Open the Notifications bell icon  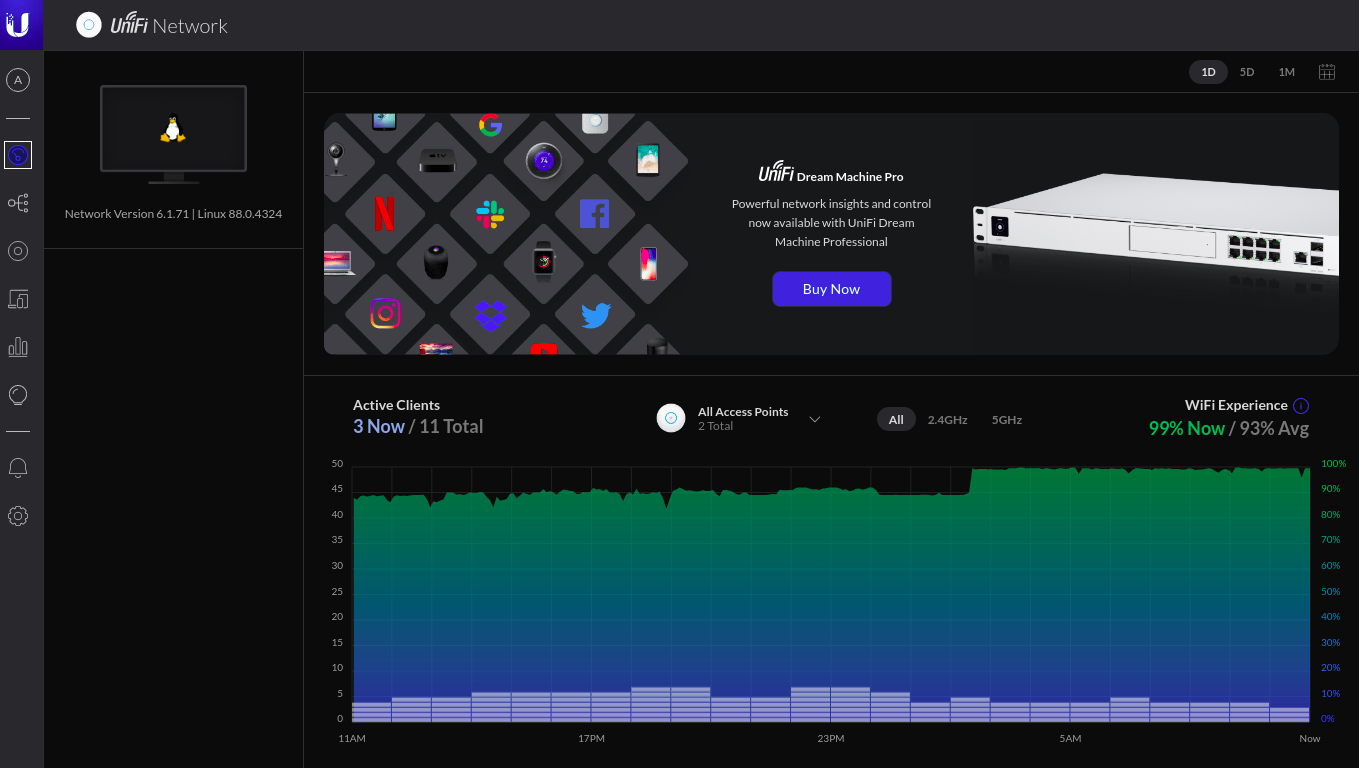pos(18,468)
